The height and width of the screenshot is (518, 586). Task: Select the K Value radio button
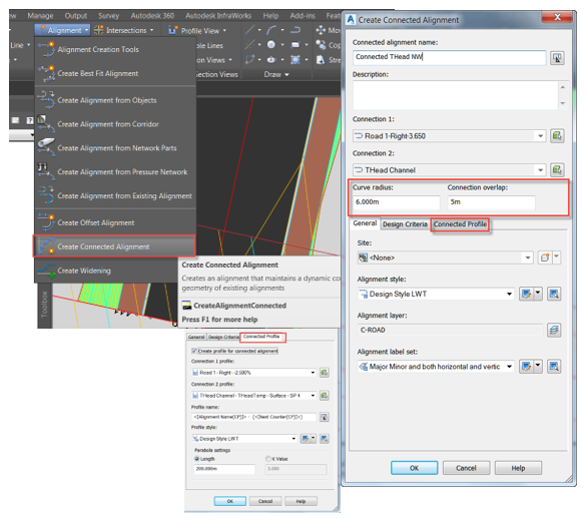(x=268, y=459)
